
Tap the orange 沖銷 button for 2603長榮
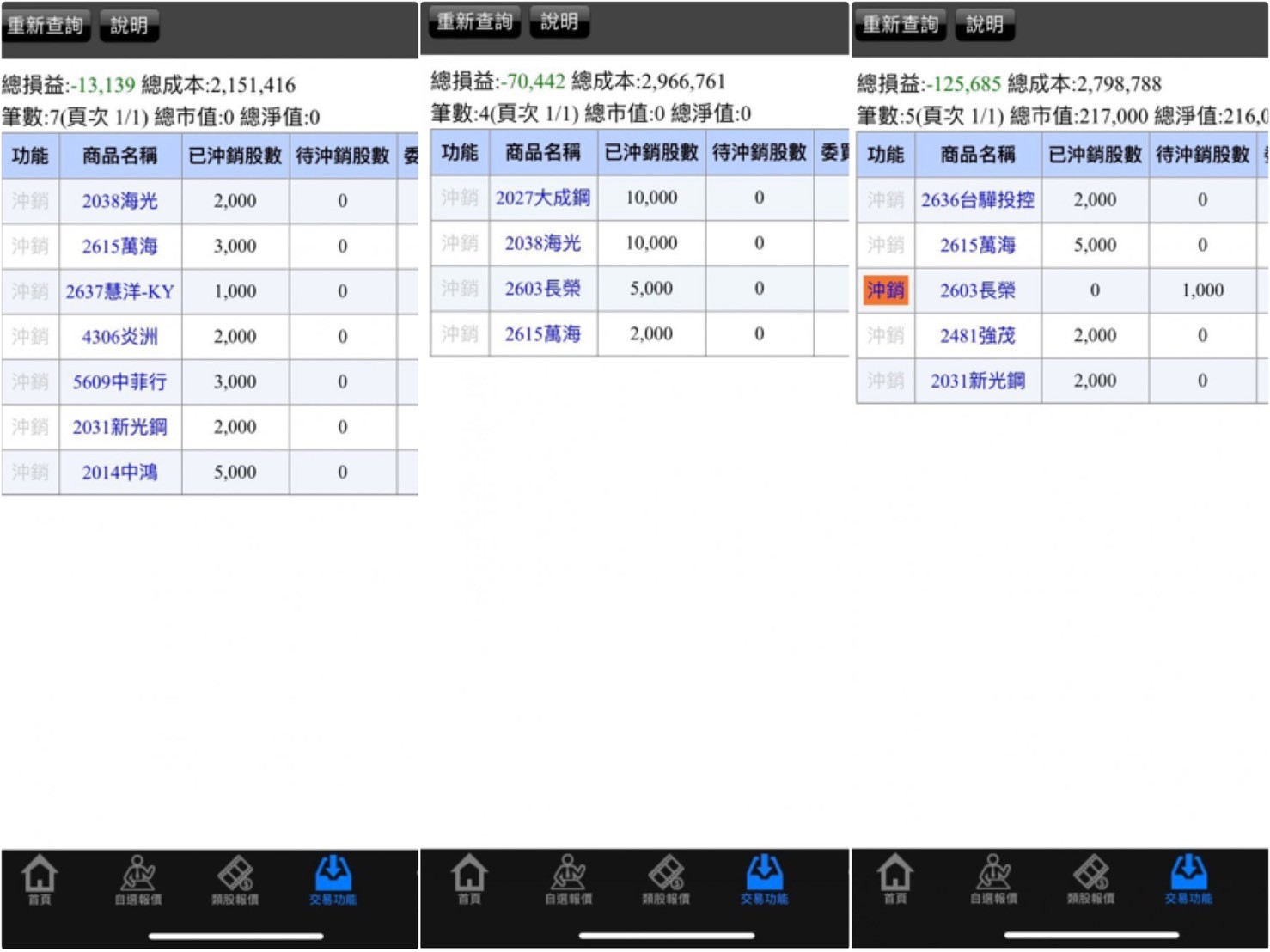[x=886, y=290]
